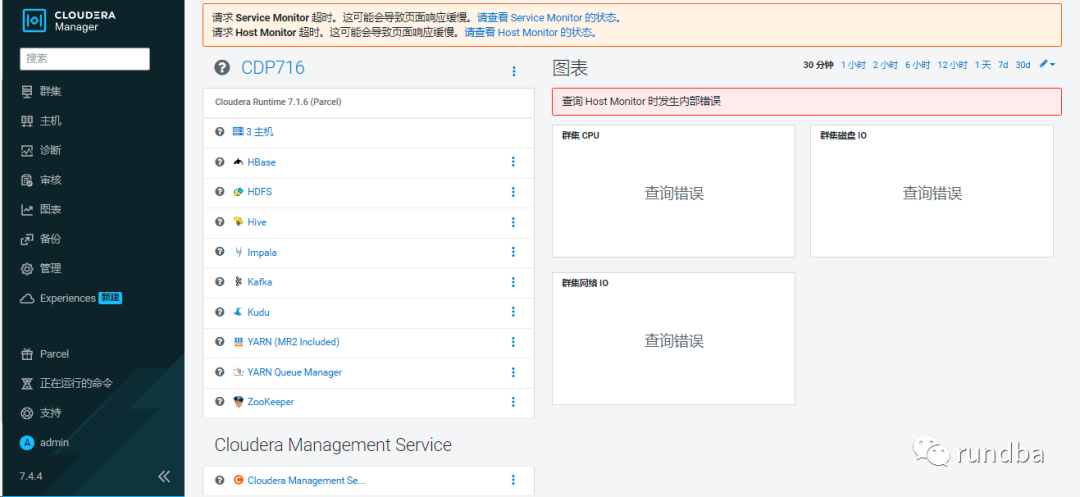
Task: Click the 群集 CPU chart panel
Action: pyautogui.click(x=674, y=191)
